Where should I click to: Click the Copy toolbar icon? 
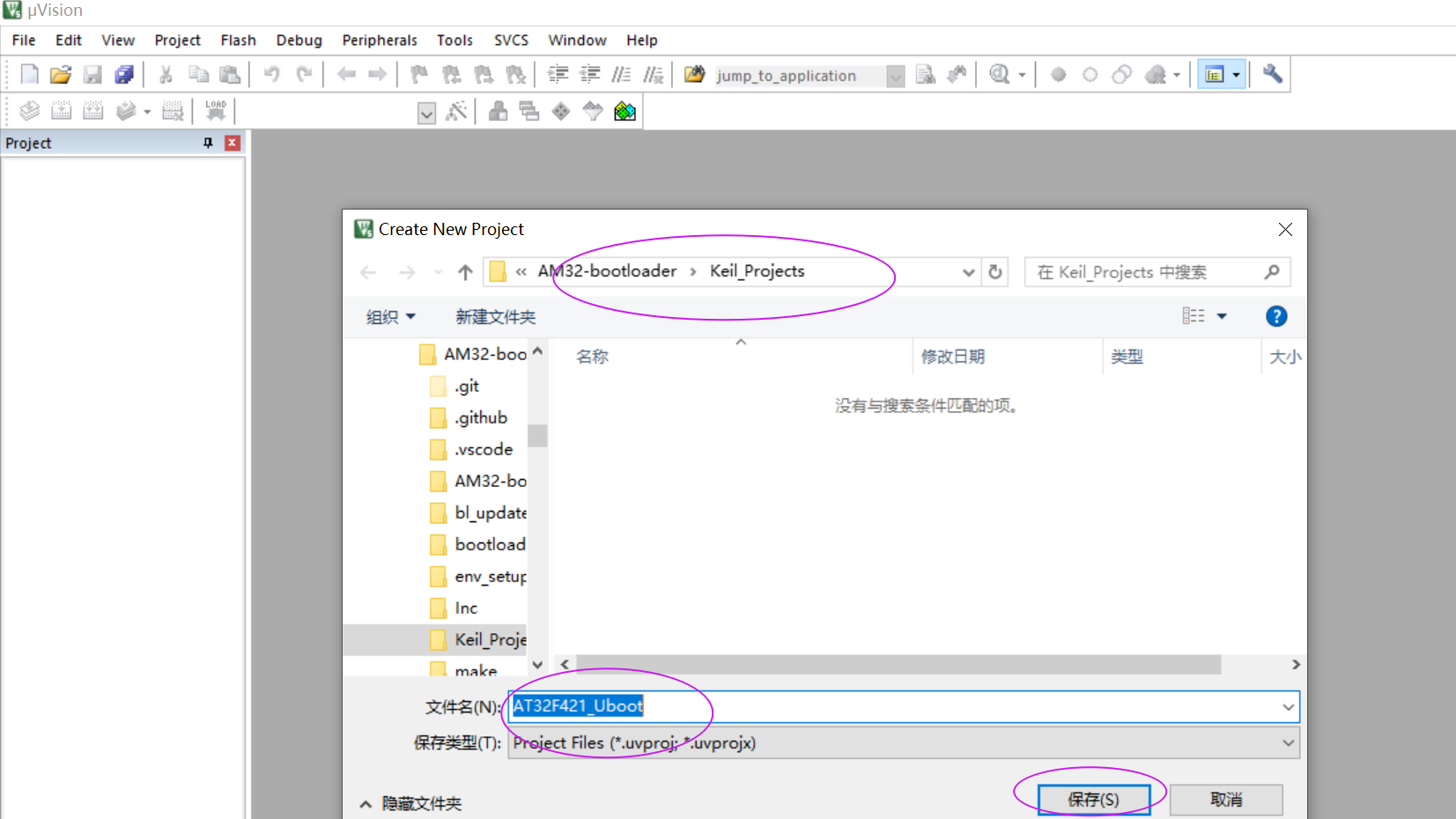pyautogui.click(x=198, y=75)
